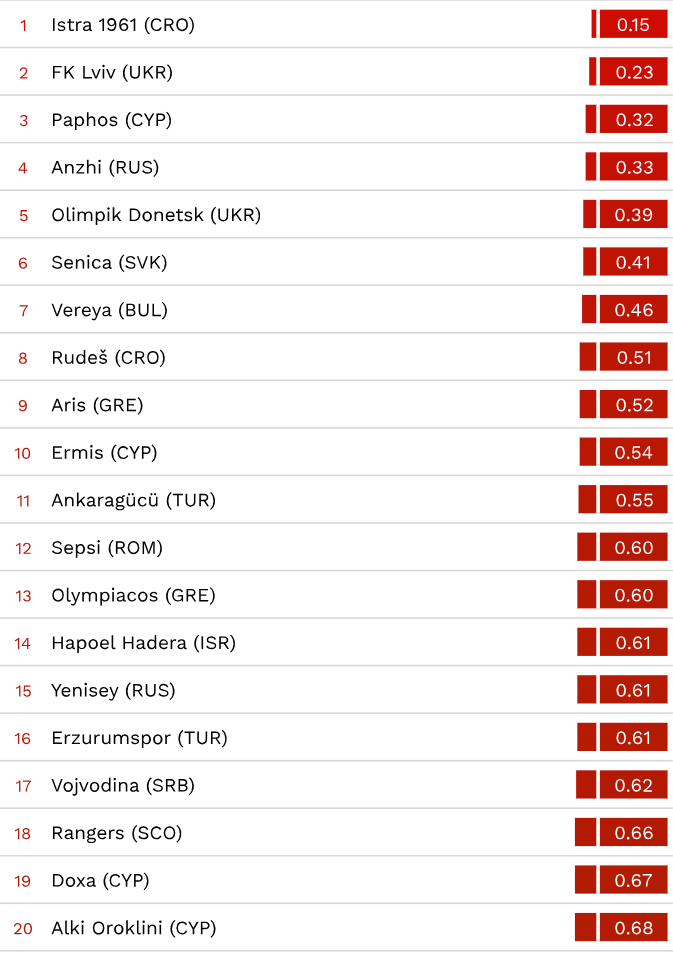Click on Anzhi (RUS) team link
Viewport: 673px width, 953px height.
click(105, 168)
